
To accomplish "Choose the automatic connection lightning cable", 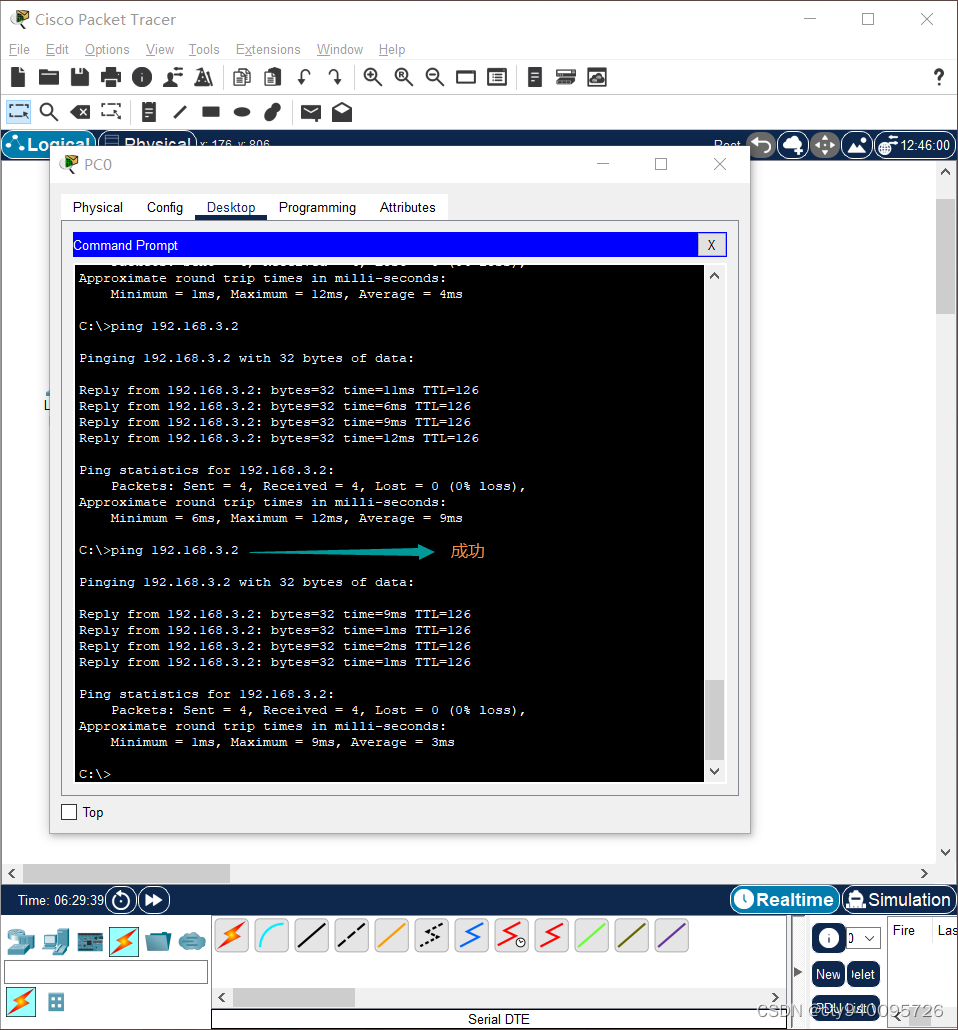I will click(231, 935).
